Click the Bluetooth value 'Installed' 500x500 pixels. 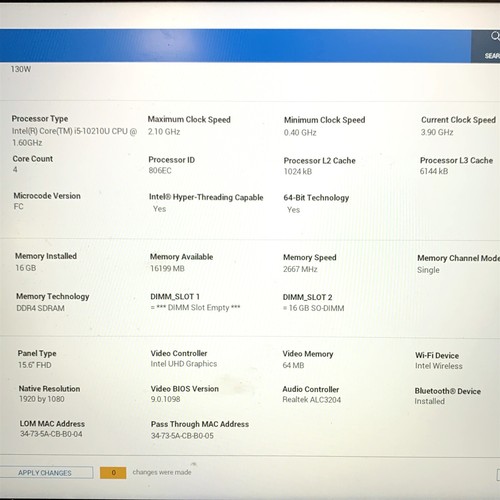pyautogui.click(x=429, y=401)
